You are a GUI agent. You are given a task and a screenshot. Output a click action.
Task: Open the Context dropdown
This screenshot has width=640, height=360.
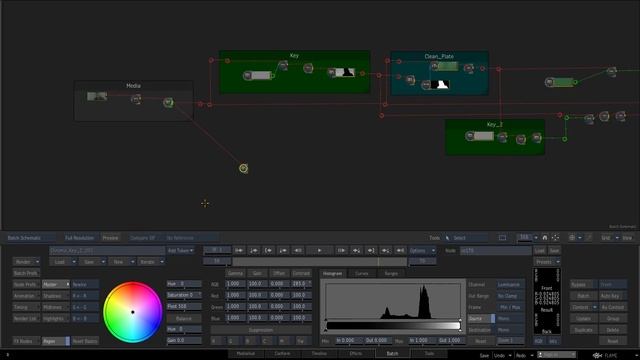pyautogui.click(x=584, y=307)
